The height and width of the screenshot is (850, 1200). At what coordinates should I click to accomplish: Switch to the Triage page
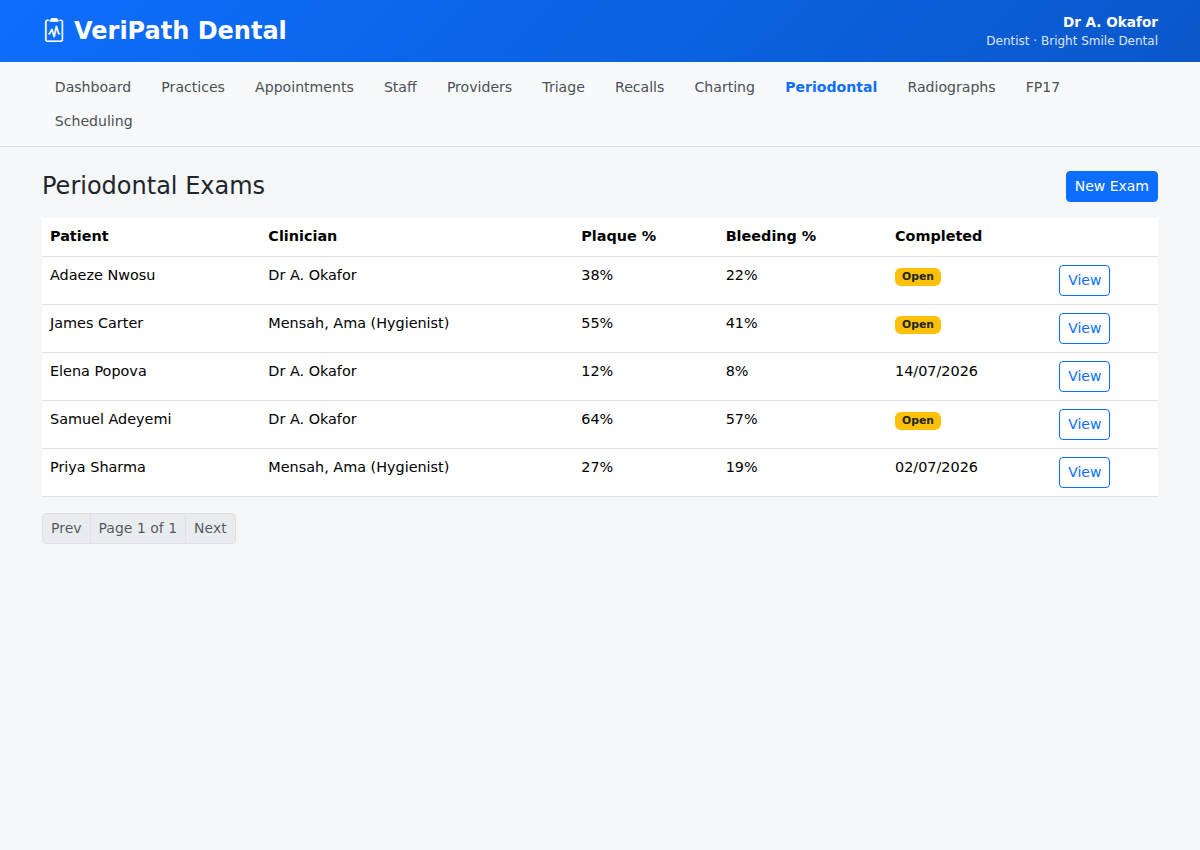pyautogui.click(x=563, y=87)
